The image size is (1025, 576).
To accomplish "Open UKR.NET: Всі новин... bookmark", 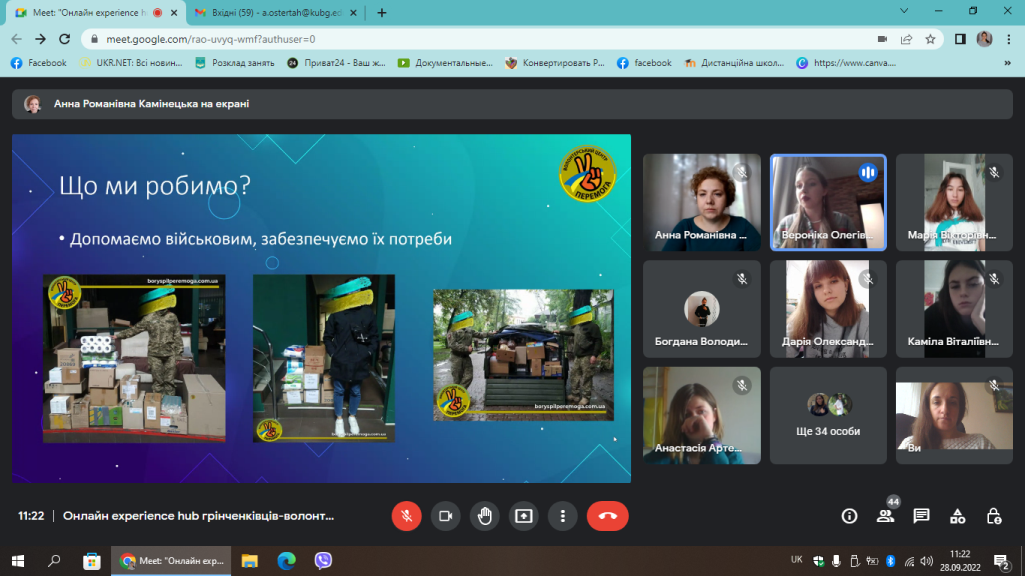I will [x=131, y=63].
